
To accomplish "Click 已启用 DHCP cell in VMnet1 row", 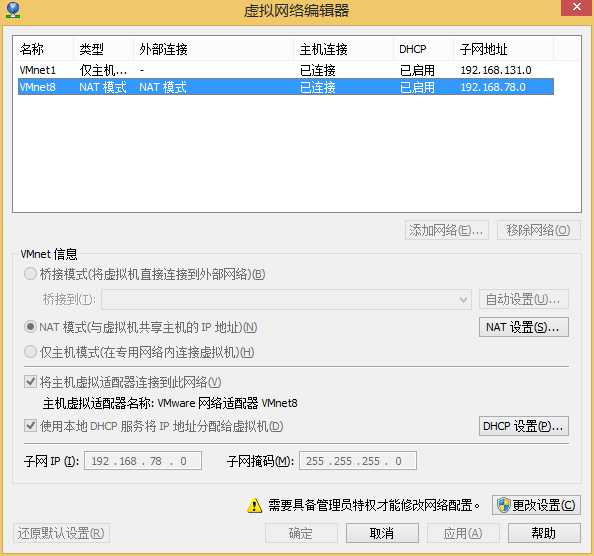I will 417,70.
